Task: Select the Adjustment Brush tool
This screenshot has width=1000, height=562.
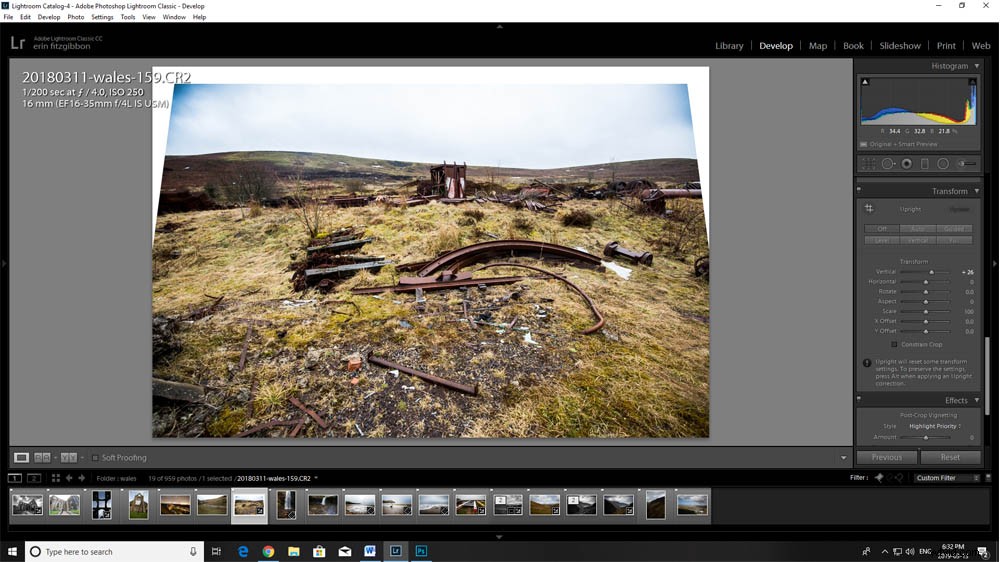Action: (x=967, y=164)
